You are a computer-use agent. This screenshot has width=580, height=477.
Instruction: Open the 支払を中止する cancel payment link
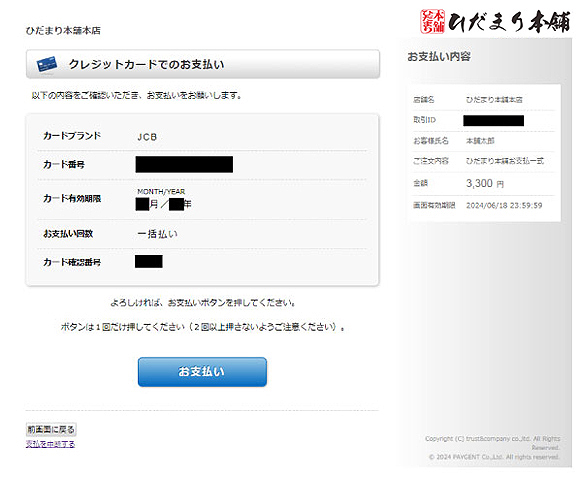tap(50, 444)
